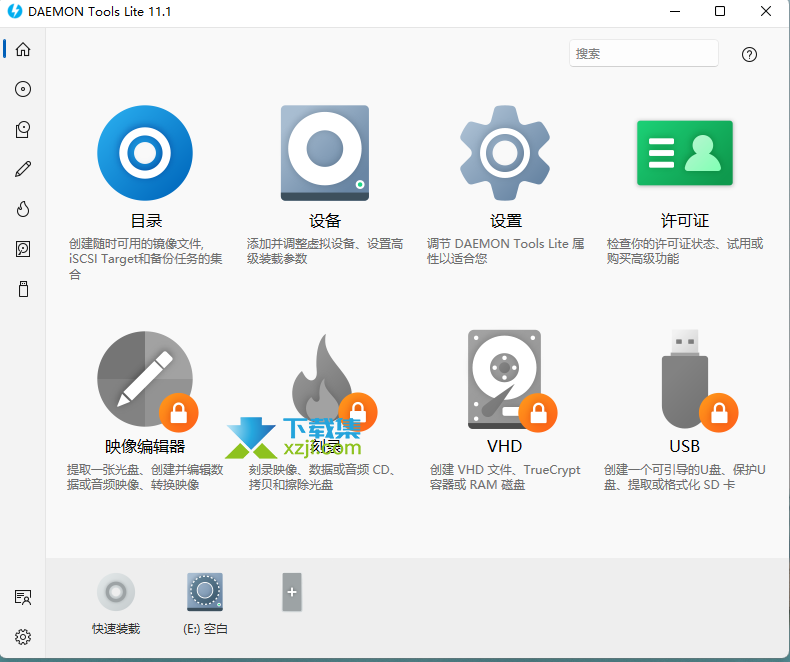
Task: Click into the 搜索 search field
Action: click(644, 53)
